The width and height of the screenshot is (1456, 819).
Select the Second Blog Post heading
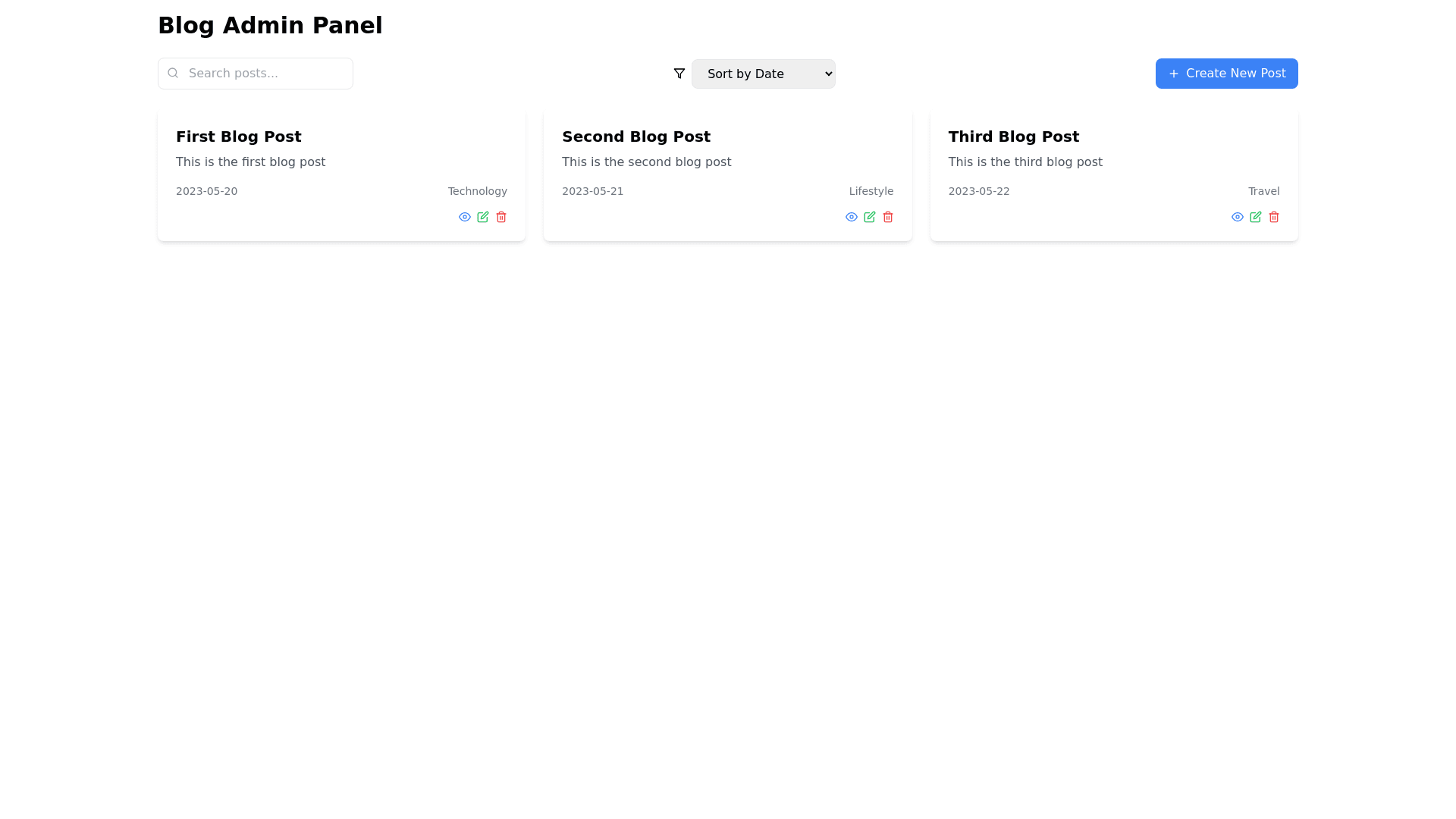click(x=635, y=136)
